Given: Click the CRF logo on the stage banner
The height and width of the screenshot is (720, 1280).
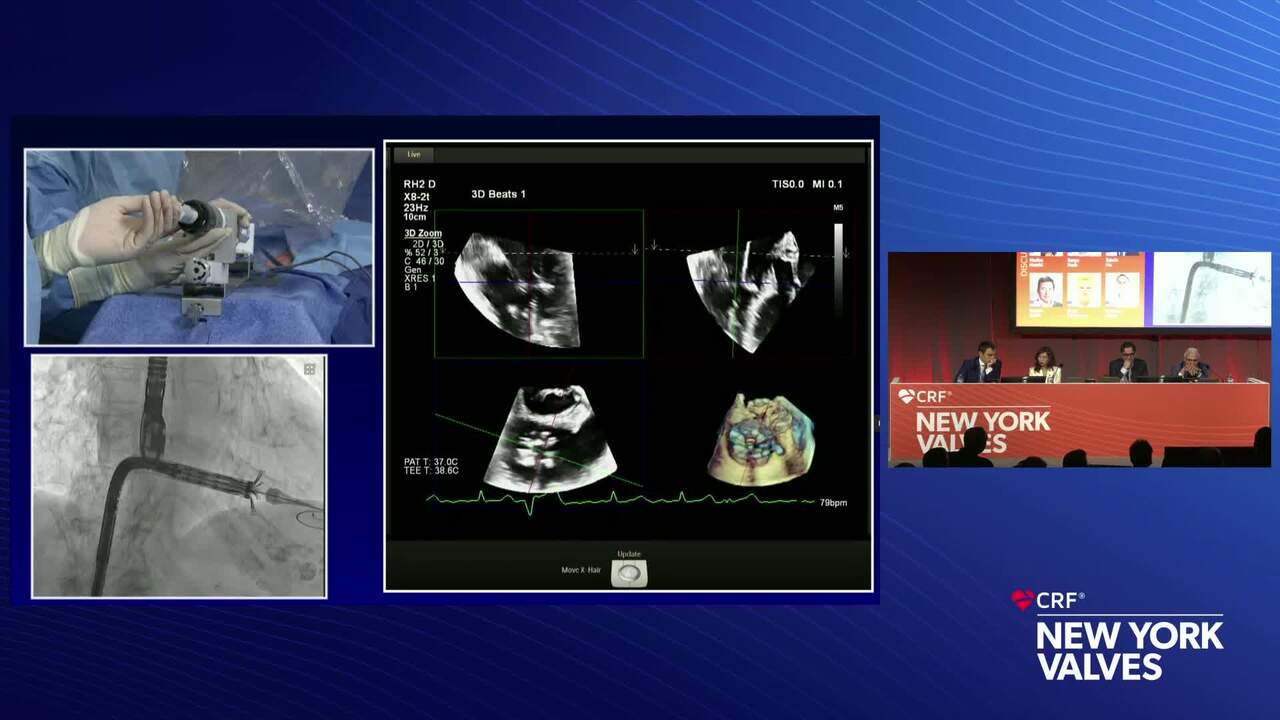Looking at the screenshot, I should coord(925,397).
